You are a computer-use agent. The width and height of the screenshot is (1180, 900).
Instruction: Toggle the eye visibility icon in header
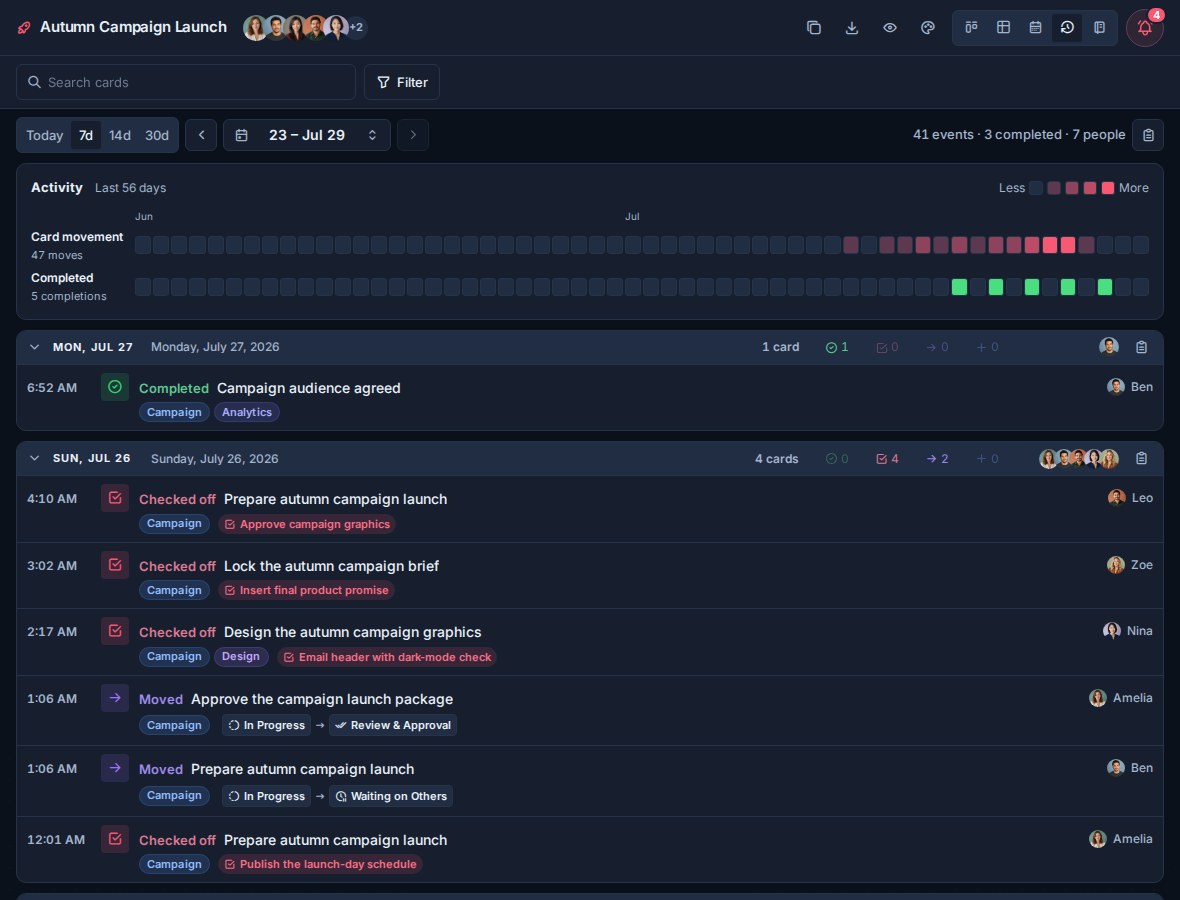(x=890, y=27)
